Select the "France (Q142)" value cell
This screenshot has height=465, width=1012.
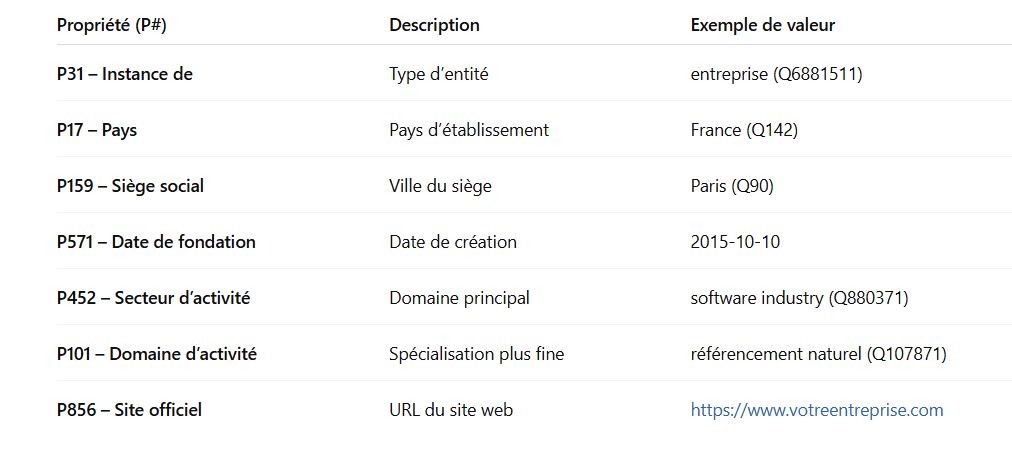tap(744, 130)
